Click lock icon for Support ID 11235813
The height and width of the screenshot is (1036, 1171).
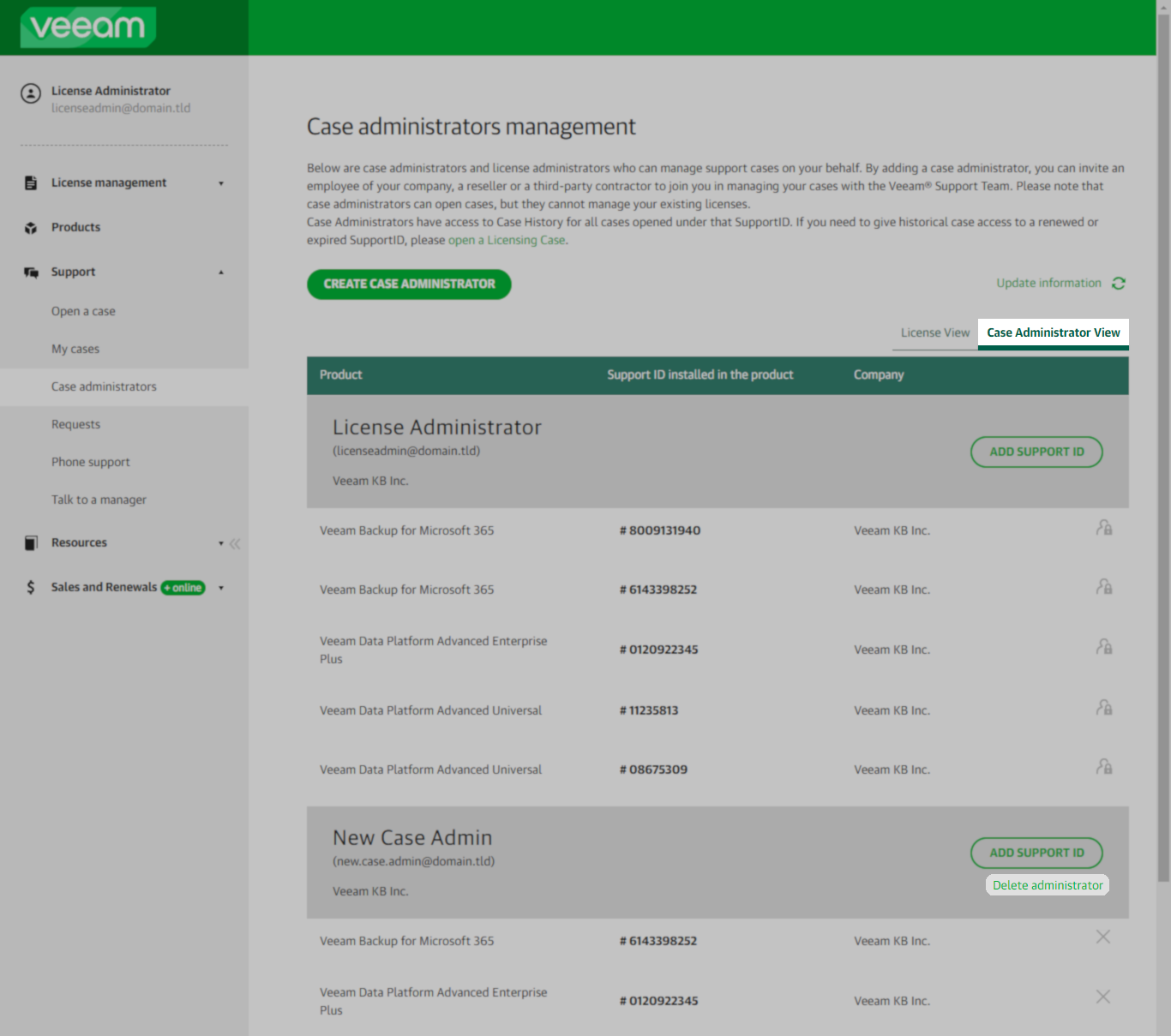click(1104, 708)
